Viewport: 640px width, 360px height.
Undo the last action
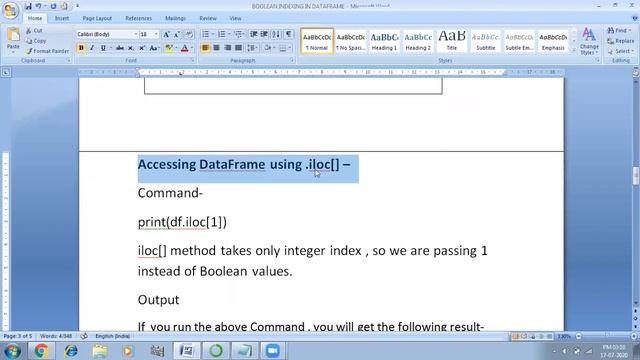tap(38, 6)
